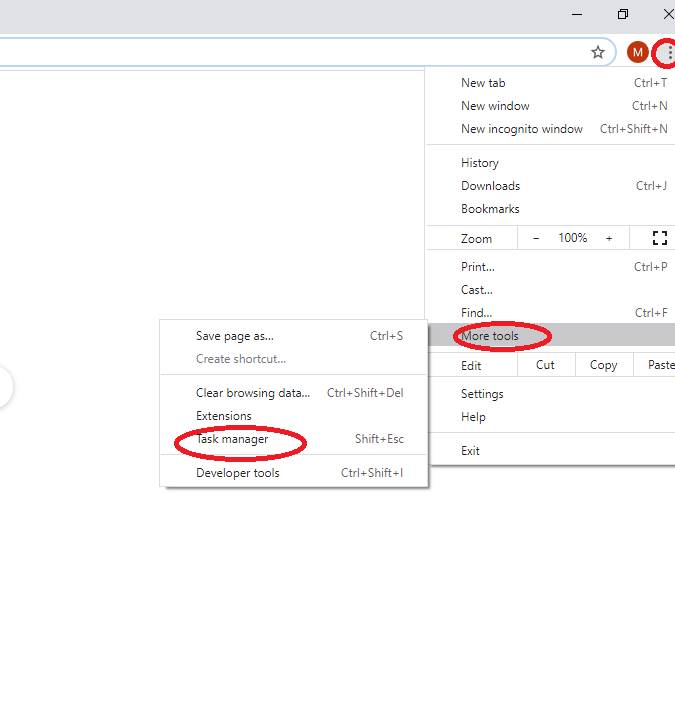Increase zoom with the plus button

(x=608, y=238)
